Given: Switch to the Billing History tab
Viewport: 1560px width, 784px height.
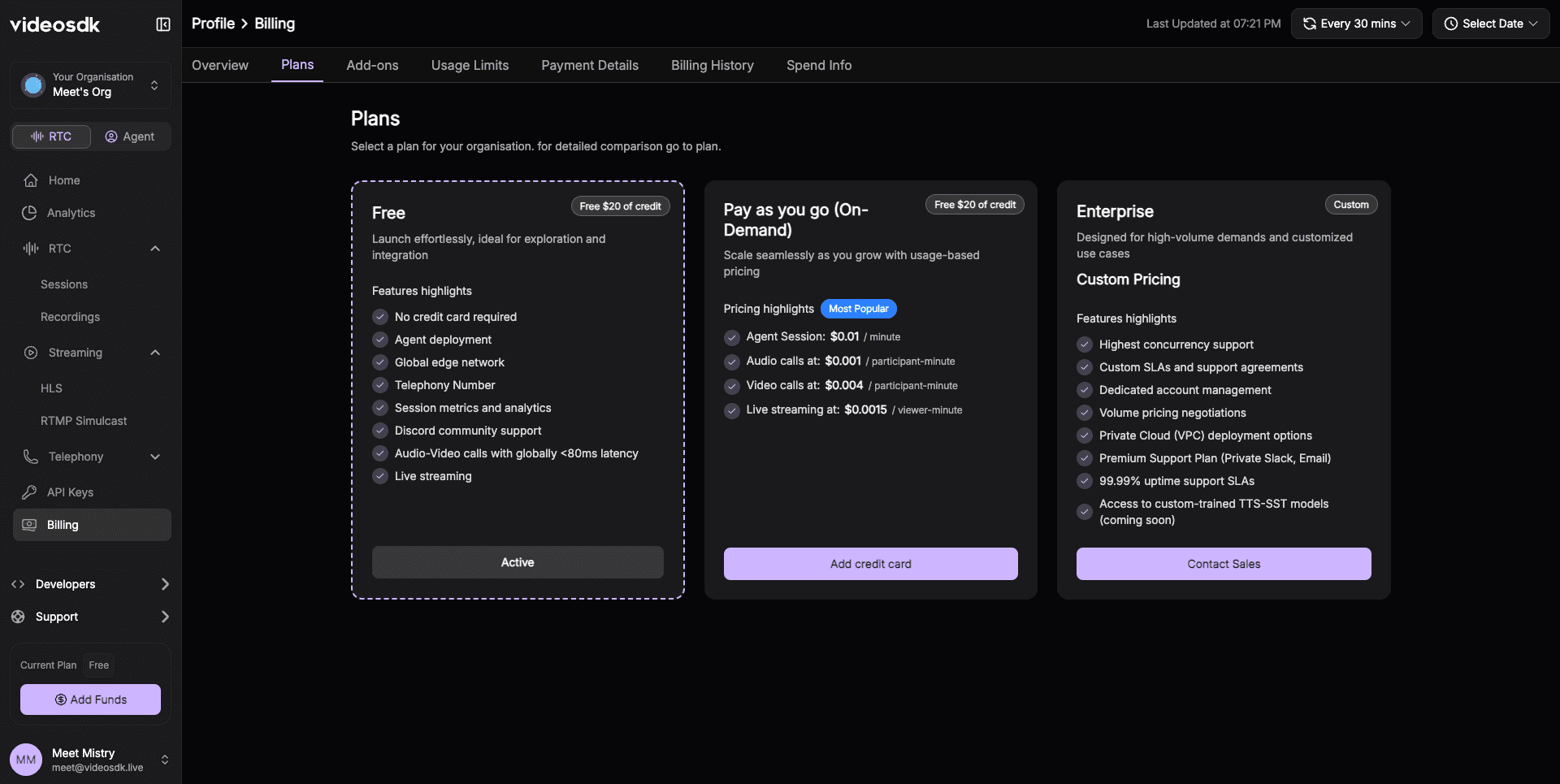Looking at the screenshot, I should click(712, 65).
